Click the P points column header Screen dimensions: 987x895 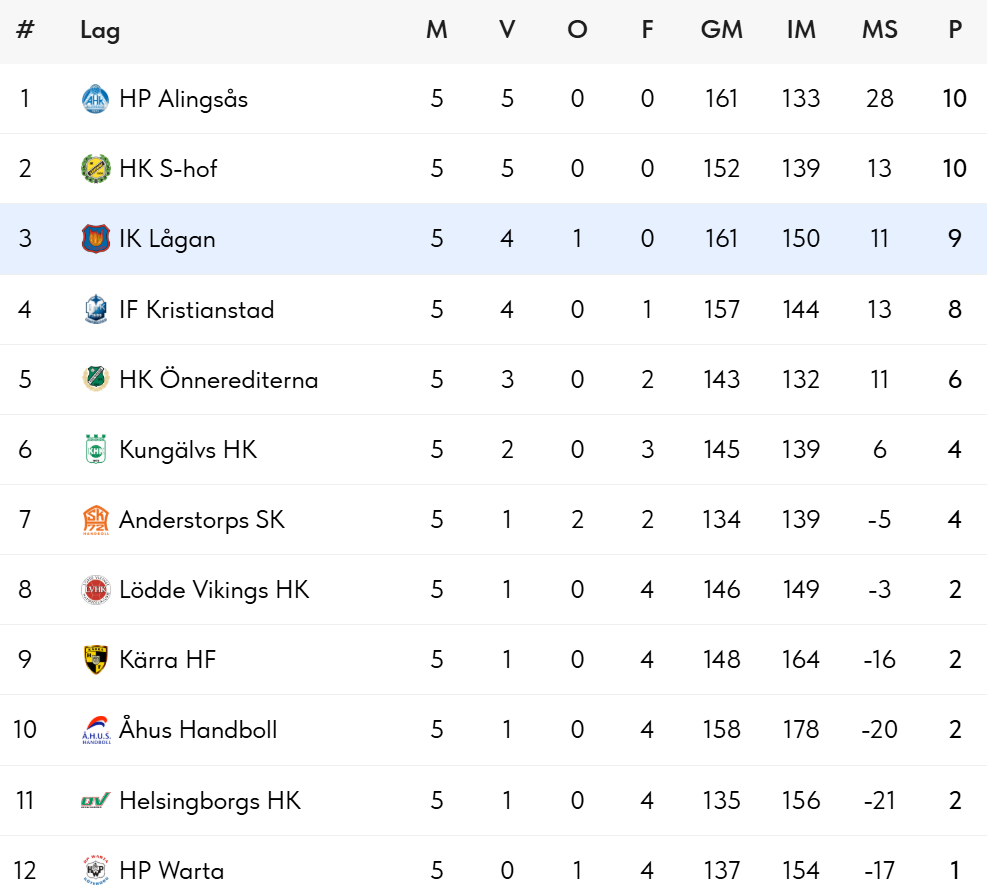tap(955, 30)
